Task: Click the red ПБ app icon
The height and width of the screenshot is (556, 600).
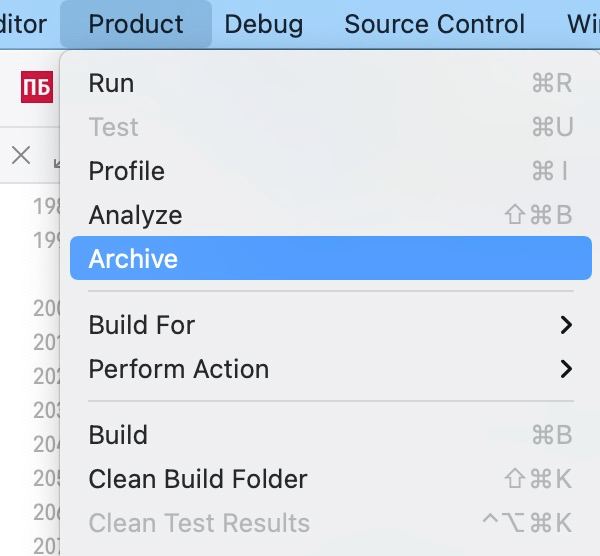Action: click(x=37, y=87)
